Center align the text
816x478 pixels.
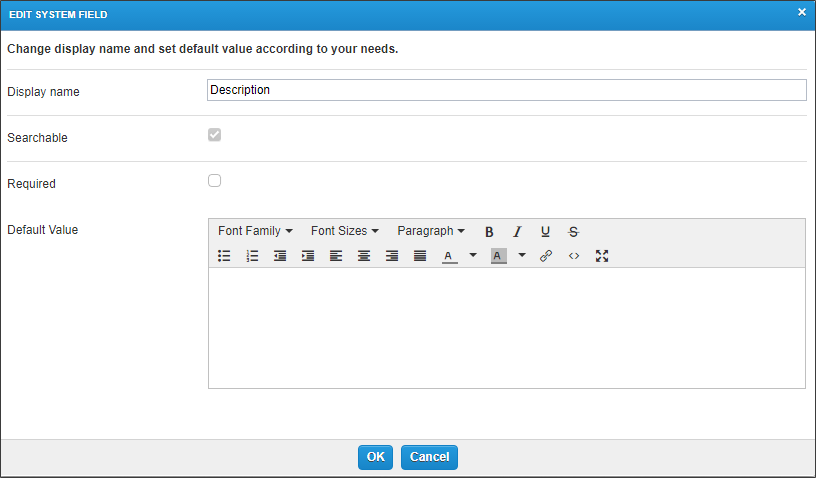point(364,256)
